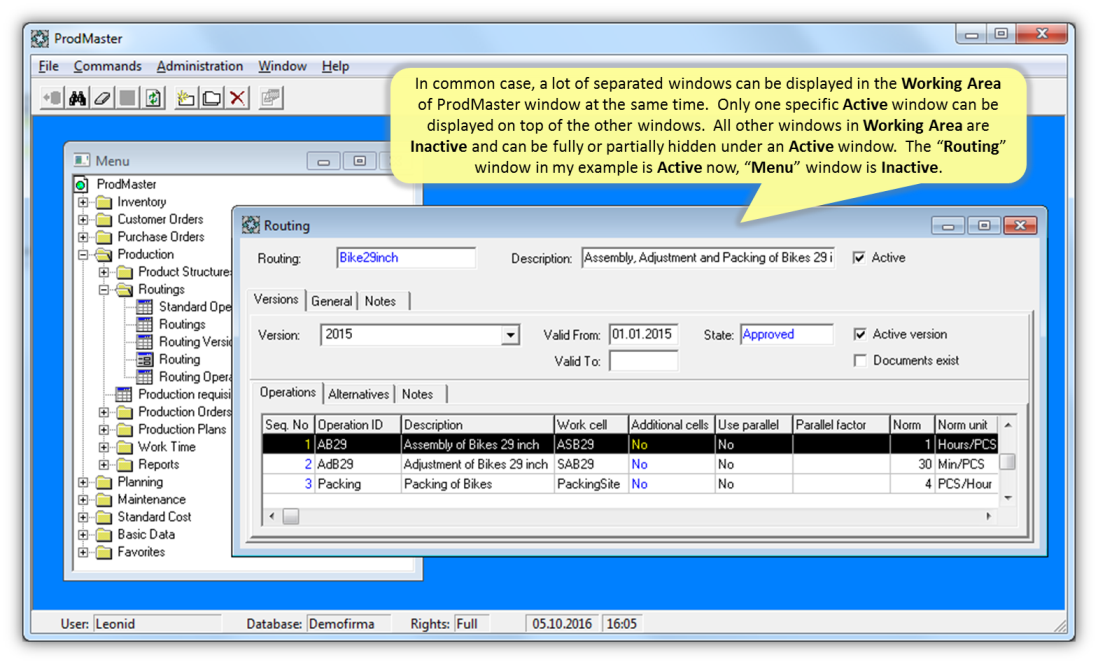Screen dimensions: 1098x664
Task: Click the Demofirma database status bar value
Action: pyautogui.click(x=348, y=623)
